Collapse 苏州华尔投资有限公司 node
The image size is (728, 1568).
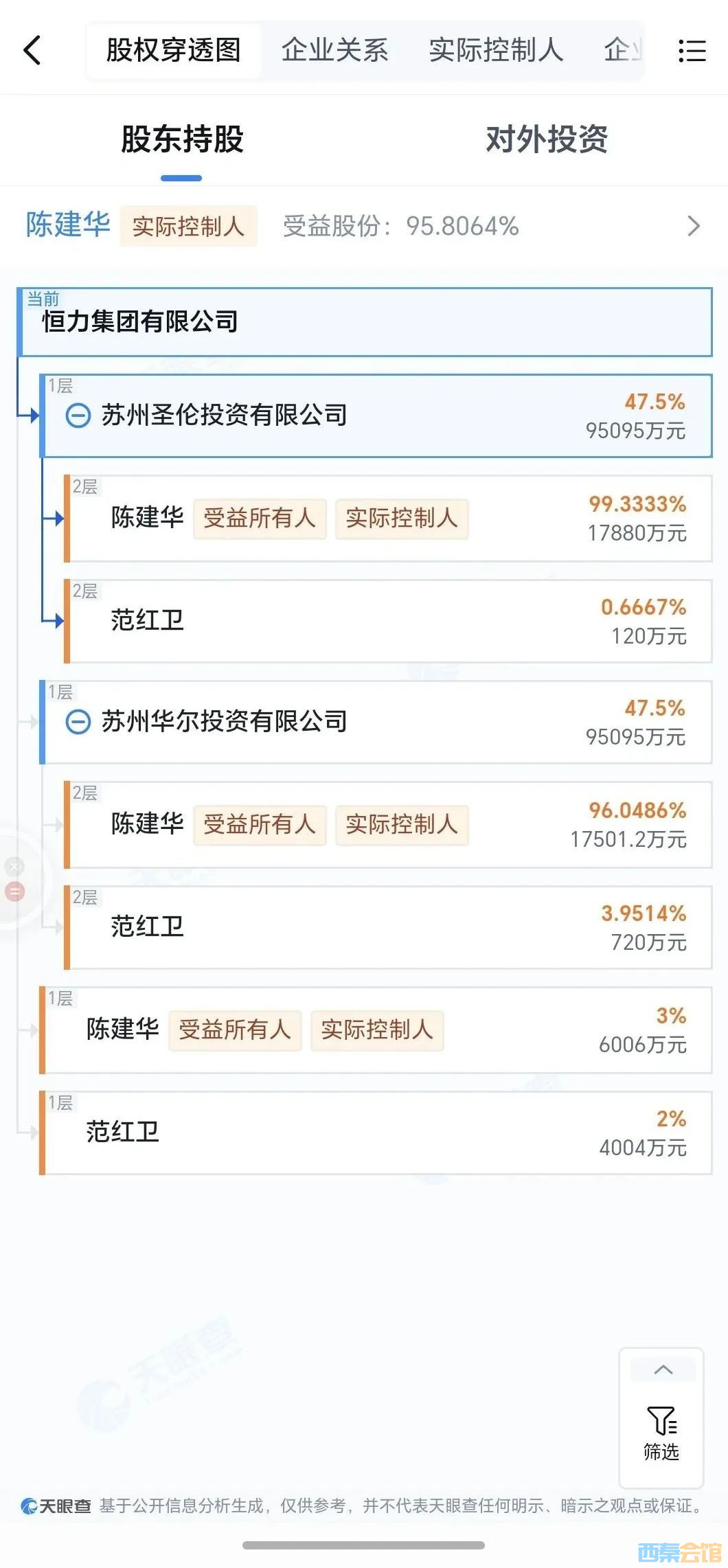(78, 722)
